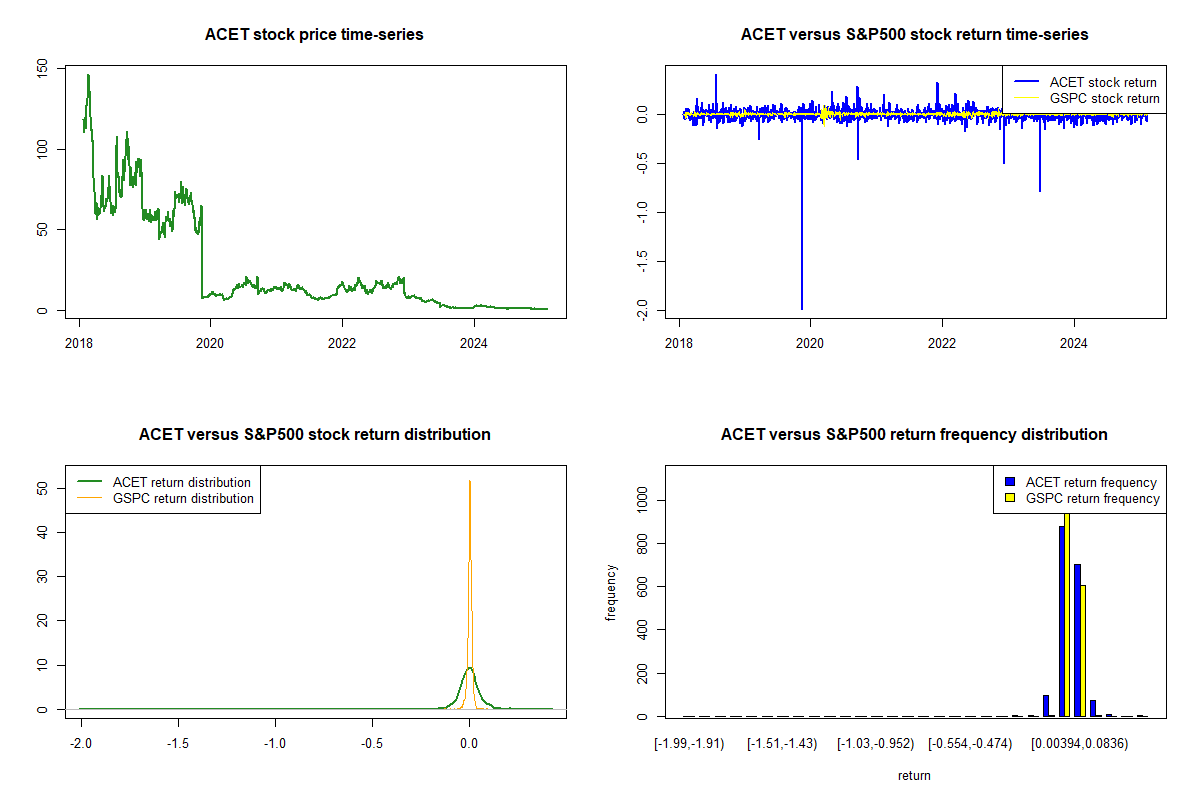Click the '-1.5' tick on distribution x-axis
The height and width of the screenshot is (800, 1200).
(x=178, y=743)
